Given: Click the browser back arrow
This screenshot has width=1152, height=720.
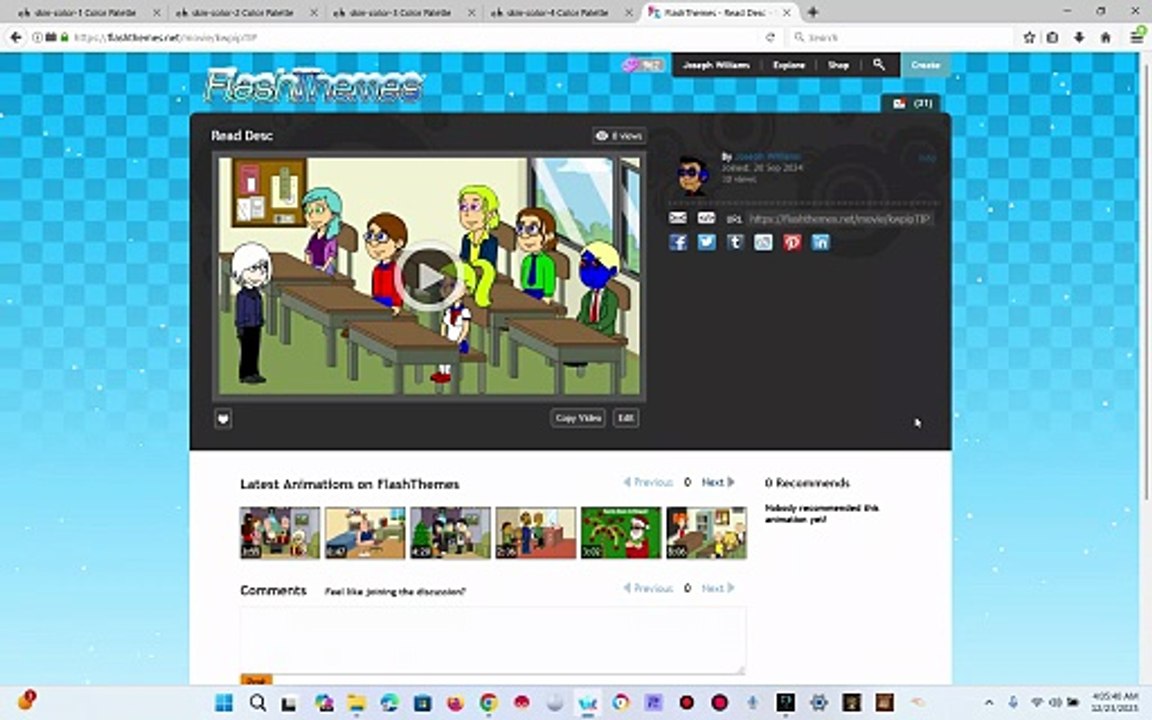Looking at the screenshot, I should tap(16, 37).
